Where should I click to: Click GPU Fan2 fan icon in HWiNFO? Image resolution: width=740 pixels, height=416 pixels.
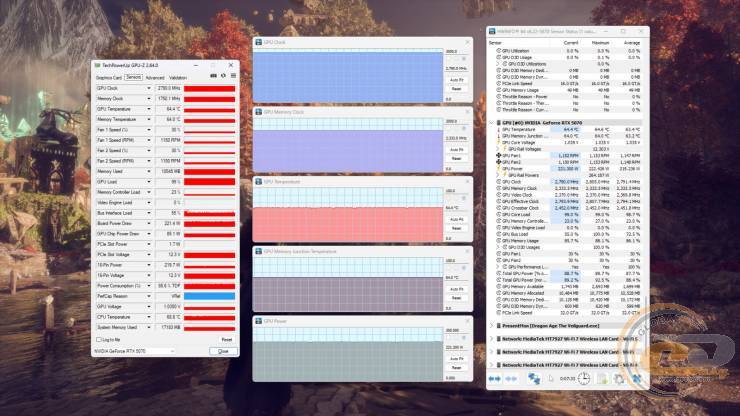498,162
